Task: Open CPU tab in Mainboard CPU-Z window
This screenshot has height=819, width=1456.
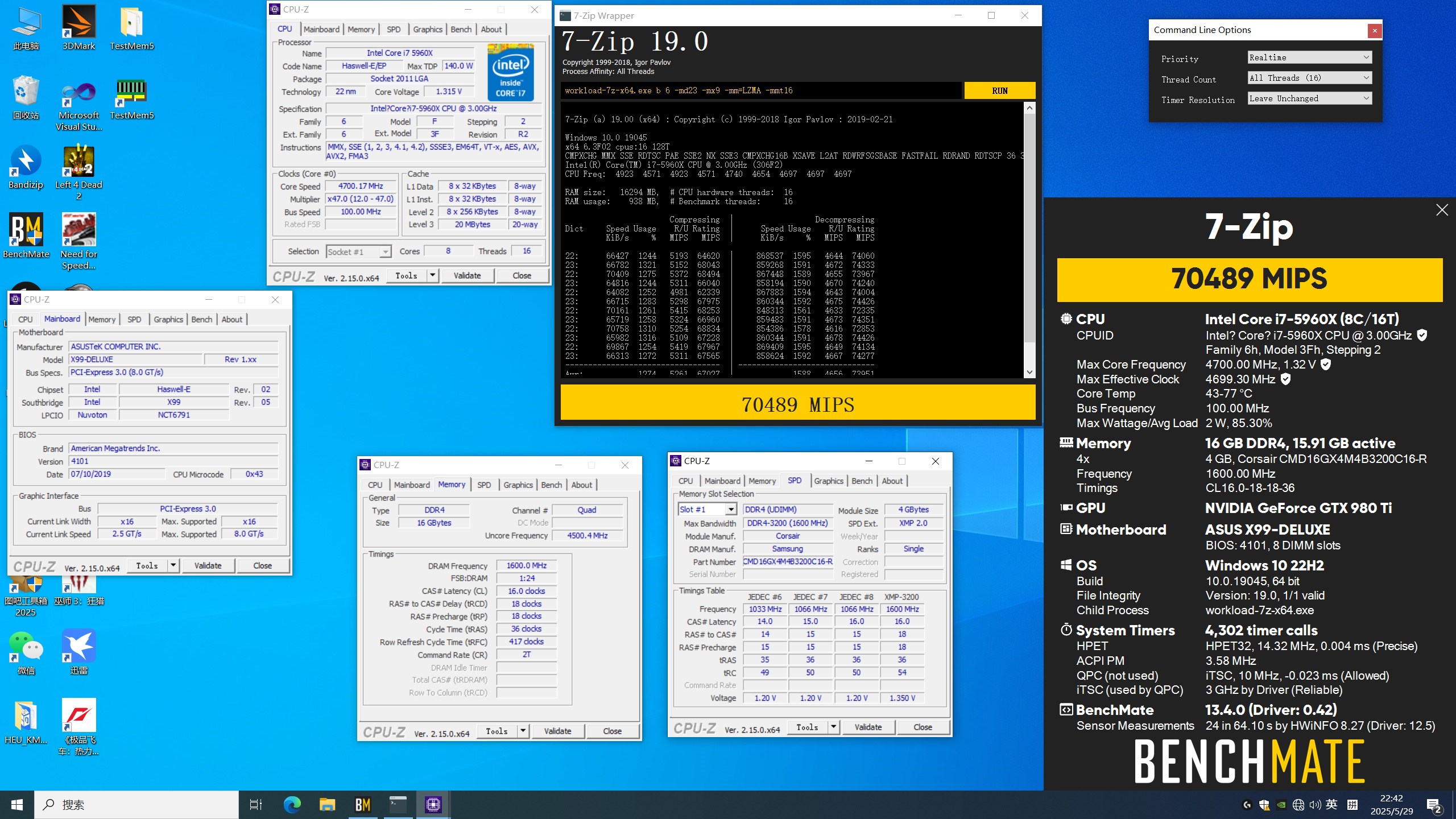Action: tap(26, 320)
